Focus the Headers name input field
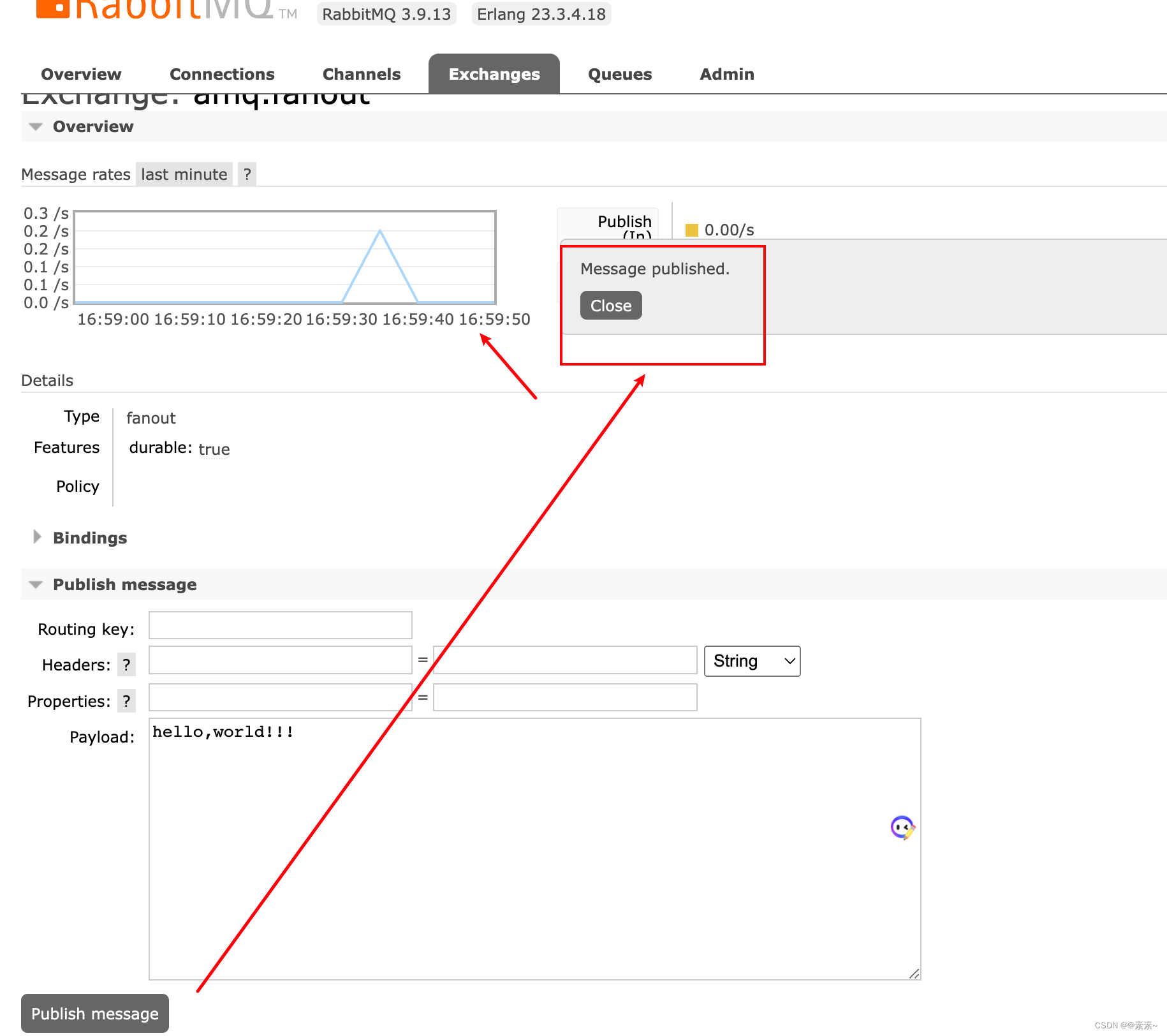Image resolution: width=1167 pixels, height=1036 pixels. tap(281, 660)
